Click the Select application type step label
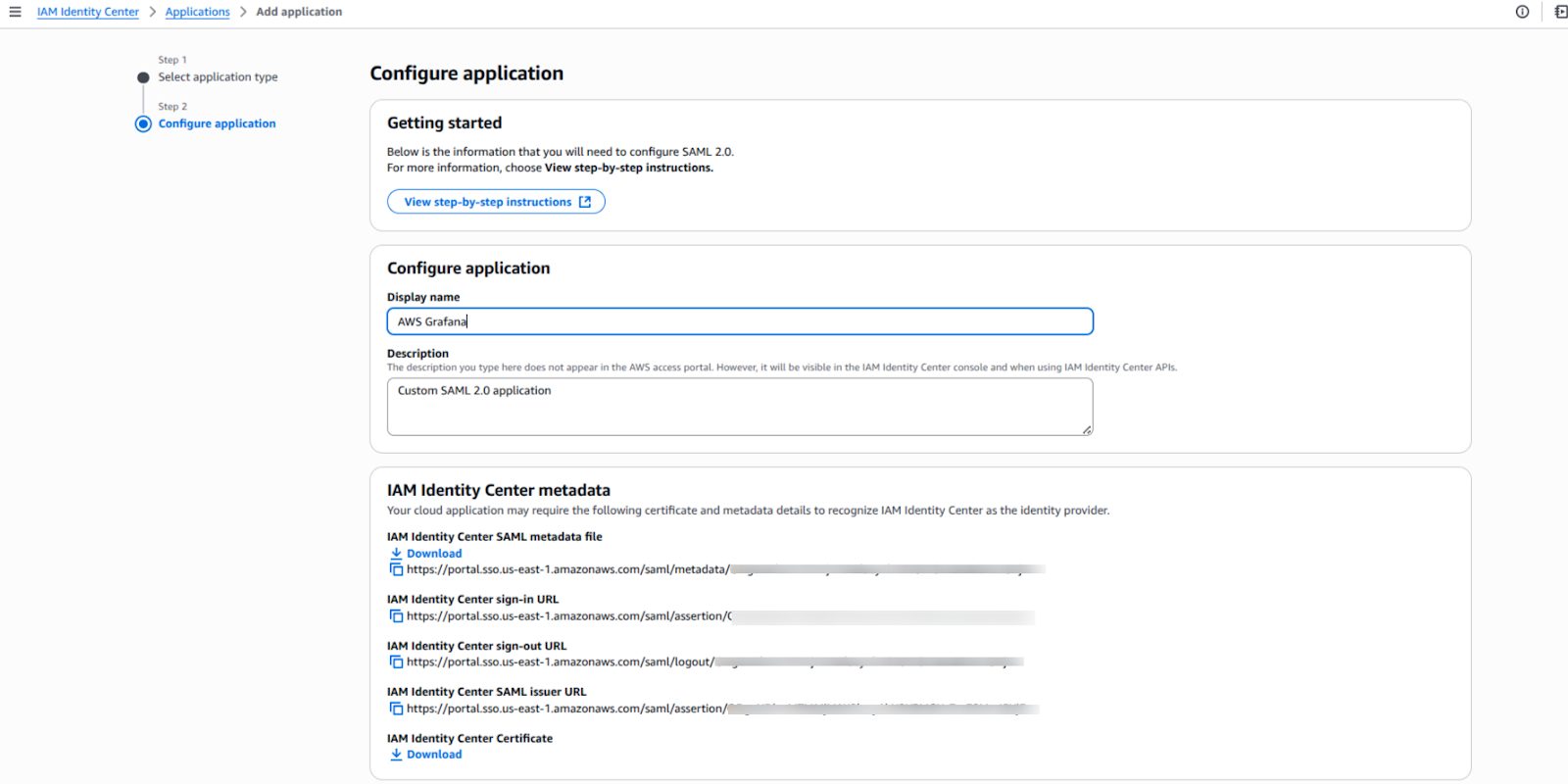The image size is (1568, 784). 218,77
